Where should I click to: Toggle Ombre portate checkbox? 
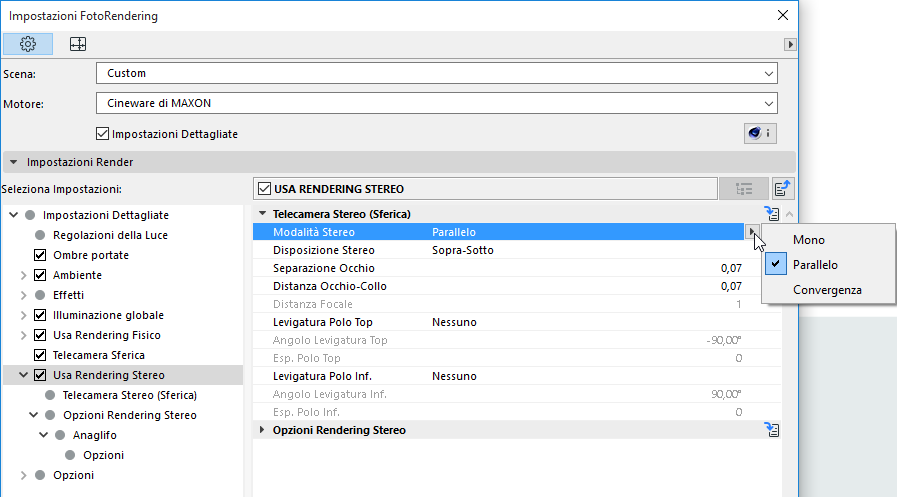pyautogui.click(x=40, y=255)
